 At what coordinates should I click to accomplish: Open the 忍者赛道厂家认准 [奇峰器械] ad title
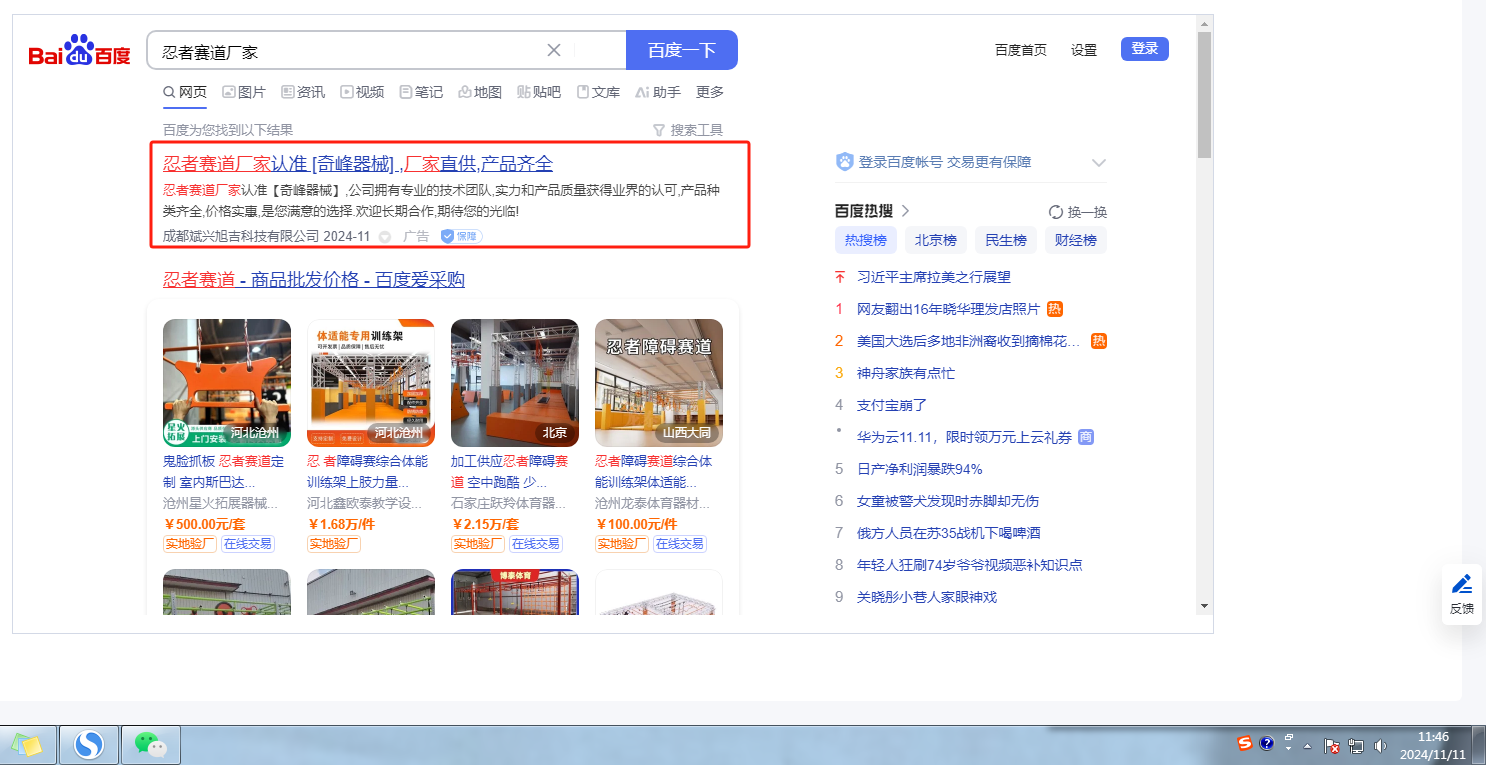(358, 164)
